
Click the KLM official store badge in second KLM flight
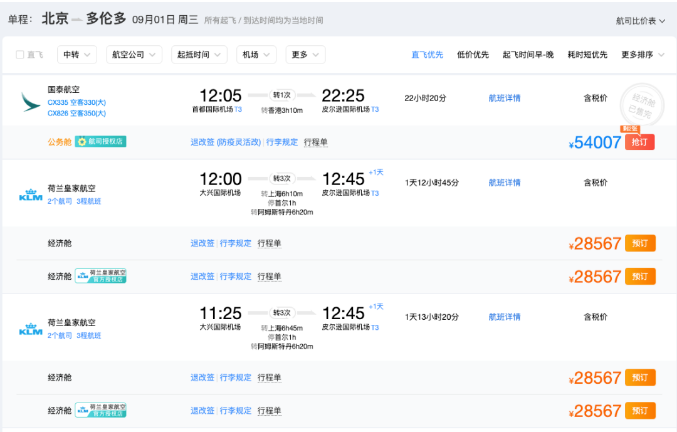101,410
